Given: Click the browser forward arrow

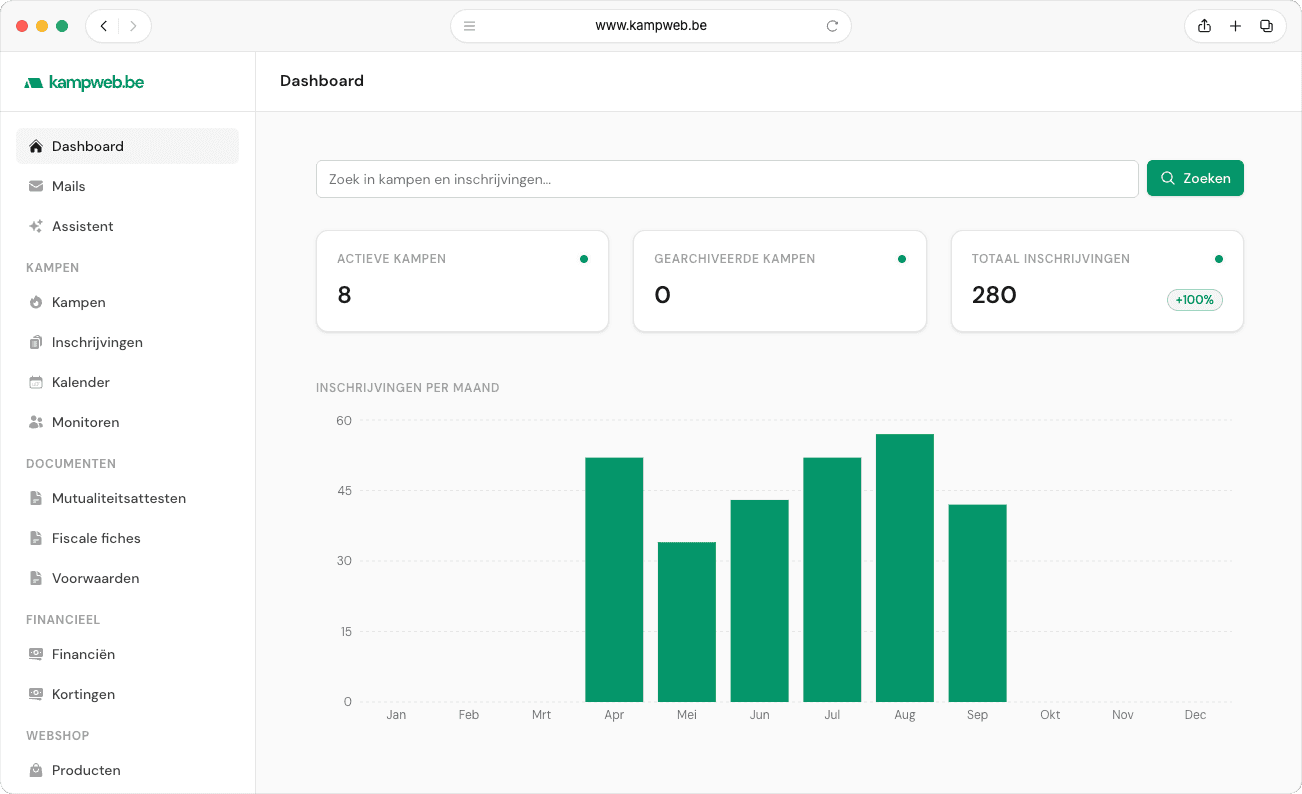Looking at the screenshot, I should click(x=134, y=26).
